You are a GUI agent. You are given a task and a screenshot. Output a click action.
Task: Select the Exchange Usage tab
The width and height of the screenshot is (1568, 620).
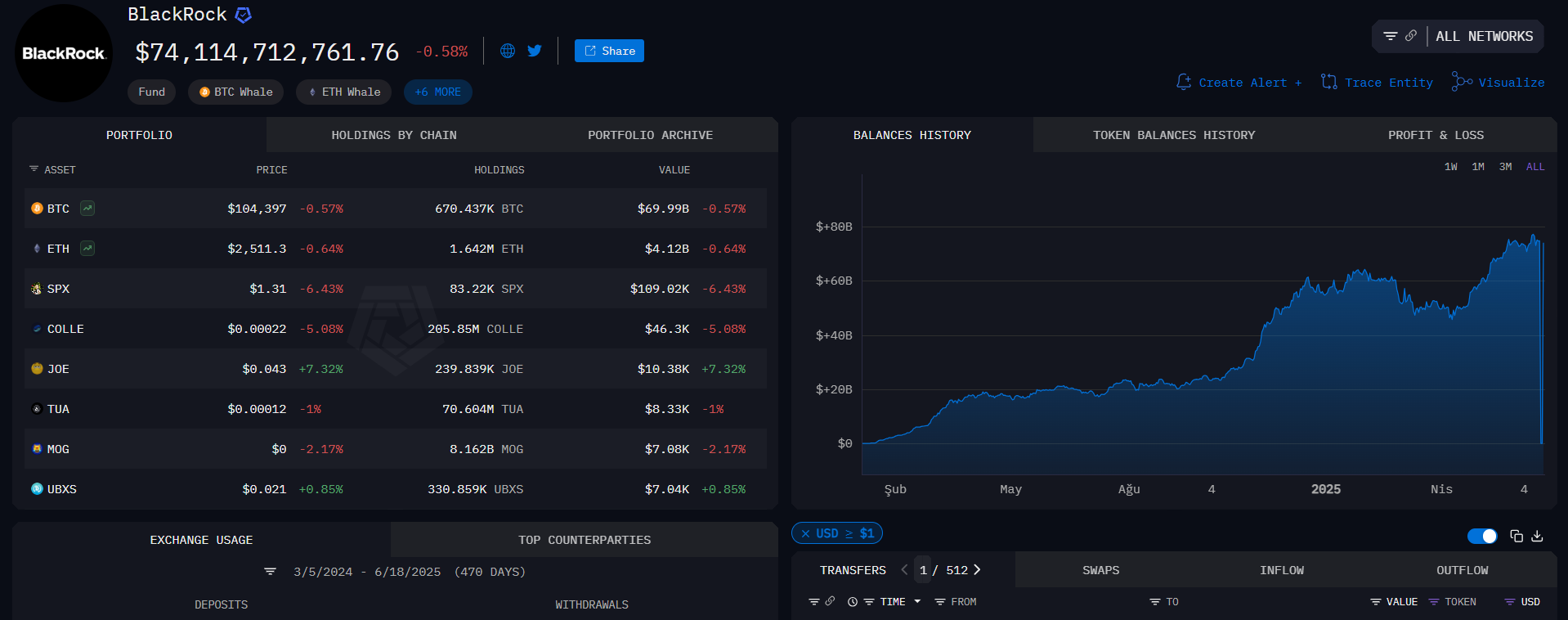point(201,540)
